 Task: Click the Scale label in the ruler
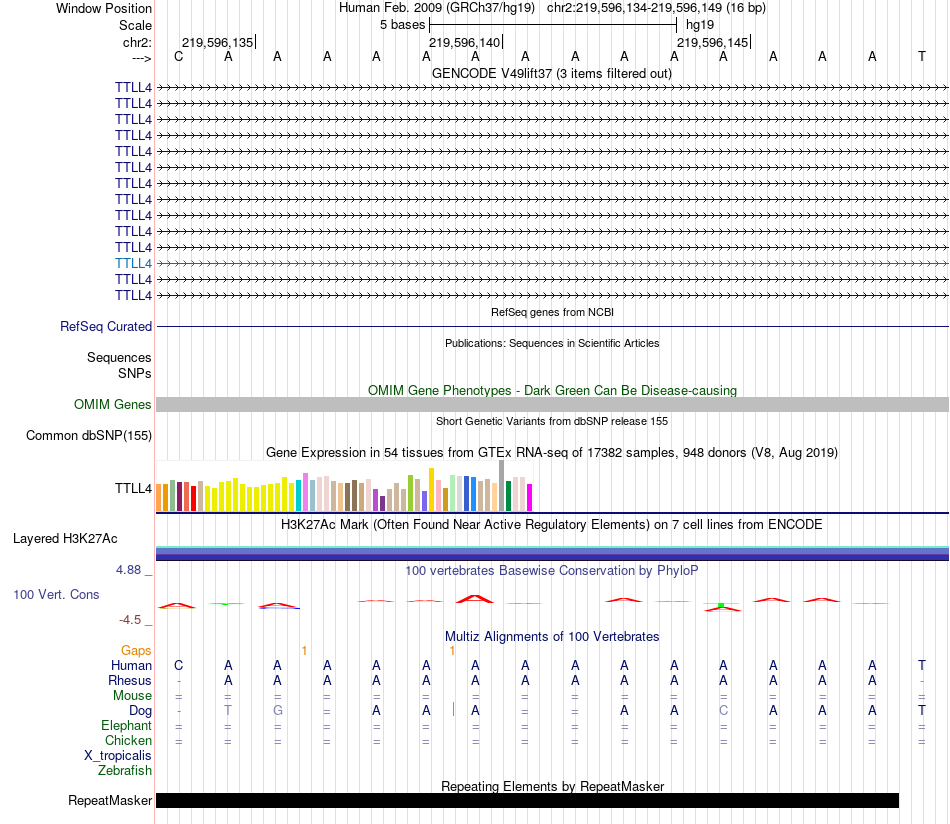click(x=135, y=25)
